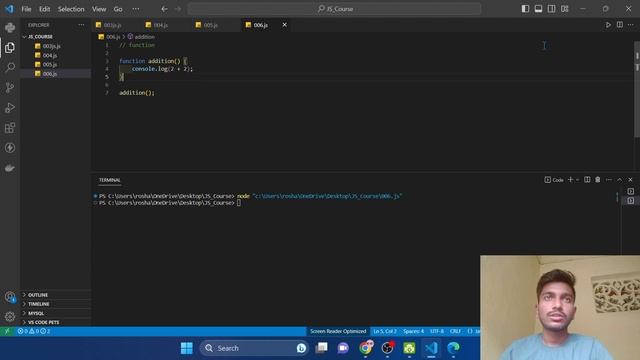Click the Ln 5, Col 2 status item
This screenshot has height=360, width=640.
384,331
